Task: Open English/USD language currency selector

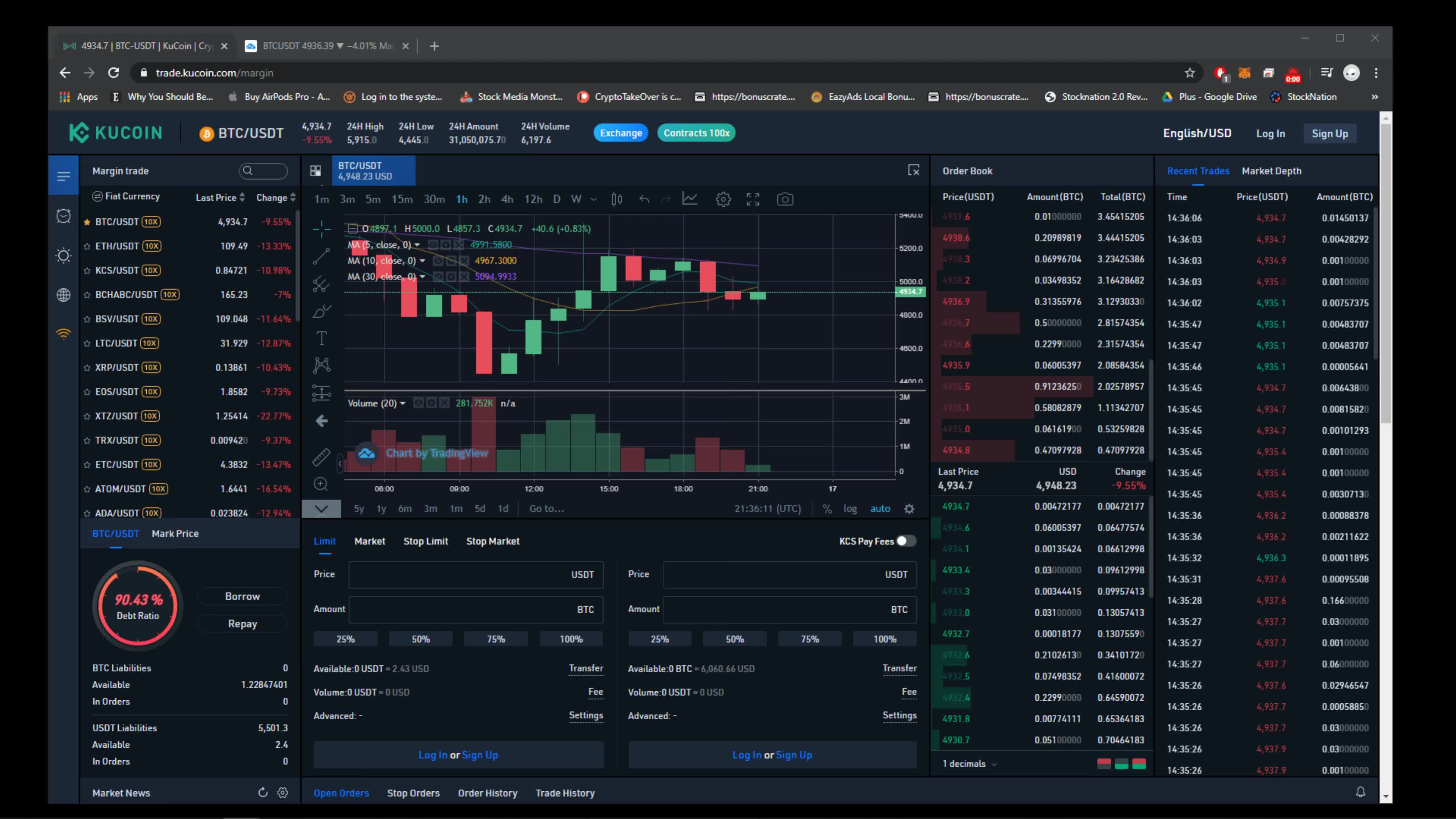Action: click(1197, 133)
